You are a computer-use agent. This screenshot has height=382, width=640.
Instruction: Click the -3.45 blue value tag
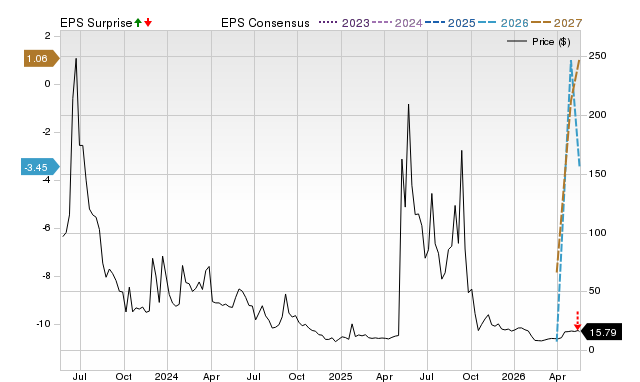(40, 167)
